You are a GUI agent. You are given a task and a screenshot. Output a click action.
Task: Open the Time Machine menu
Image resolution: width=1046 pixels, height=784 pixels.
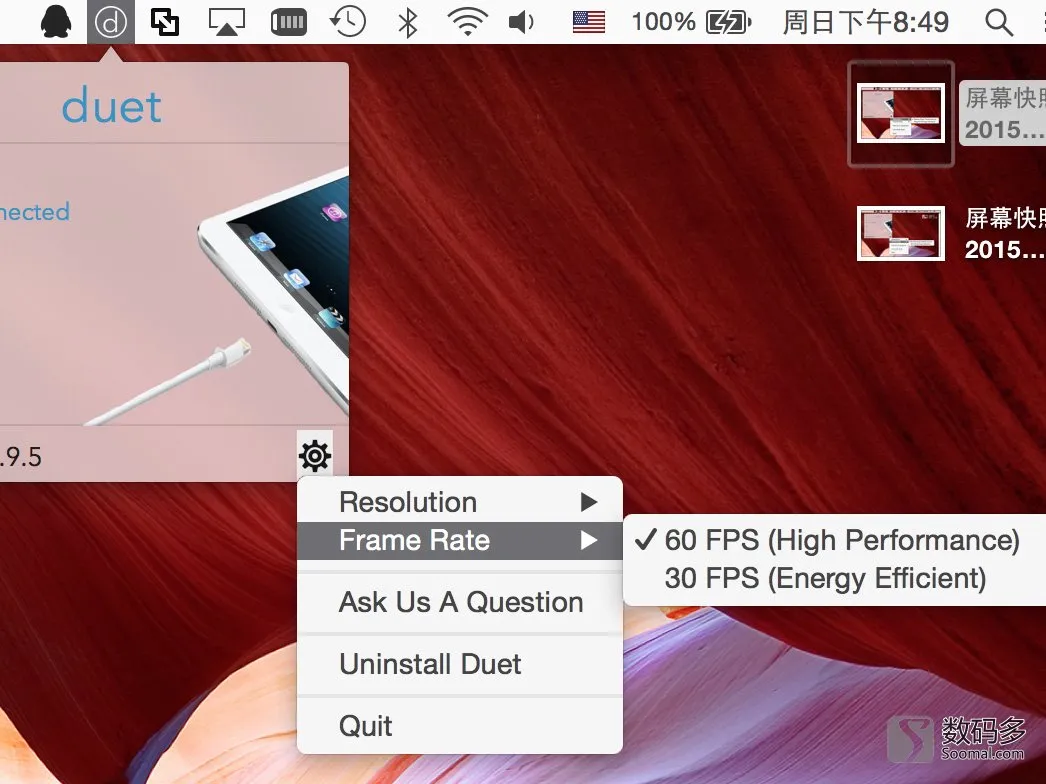tap(348, 22)
